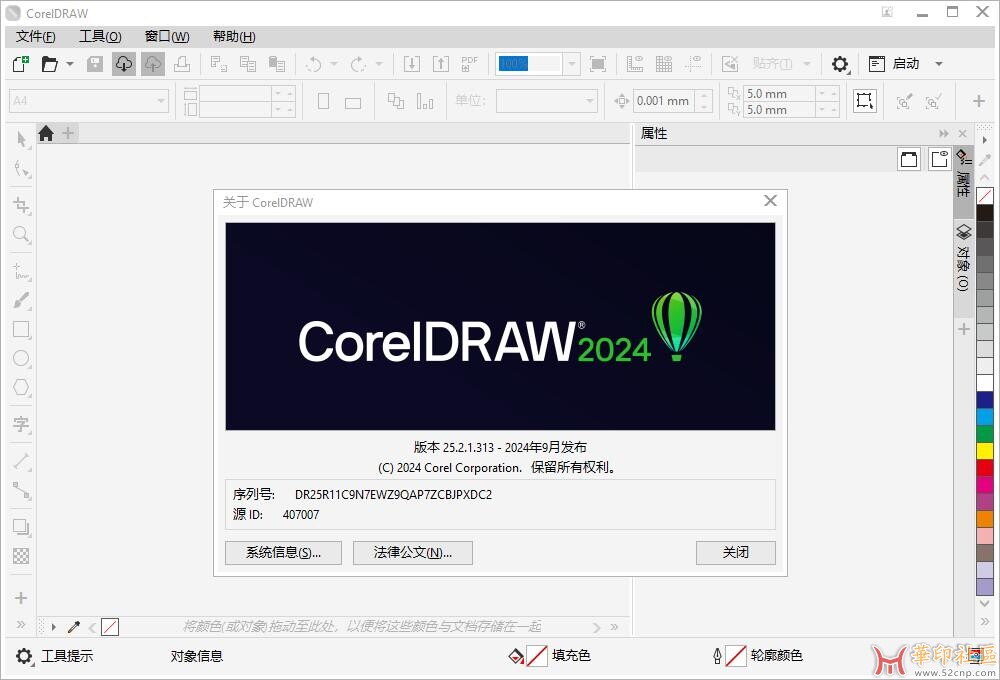Pick the red color swatch in palette
The width and height of the screenshot is (1000, 680).
(x=985, y=468)
